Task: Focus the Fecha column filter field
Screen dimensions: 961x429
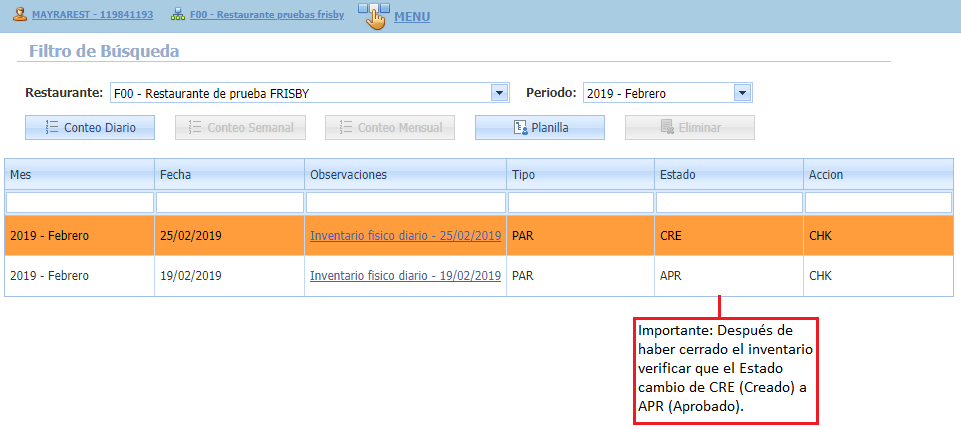Action: 230,202
